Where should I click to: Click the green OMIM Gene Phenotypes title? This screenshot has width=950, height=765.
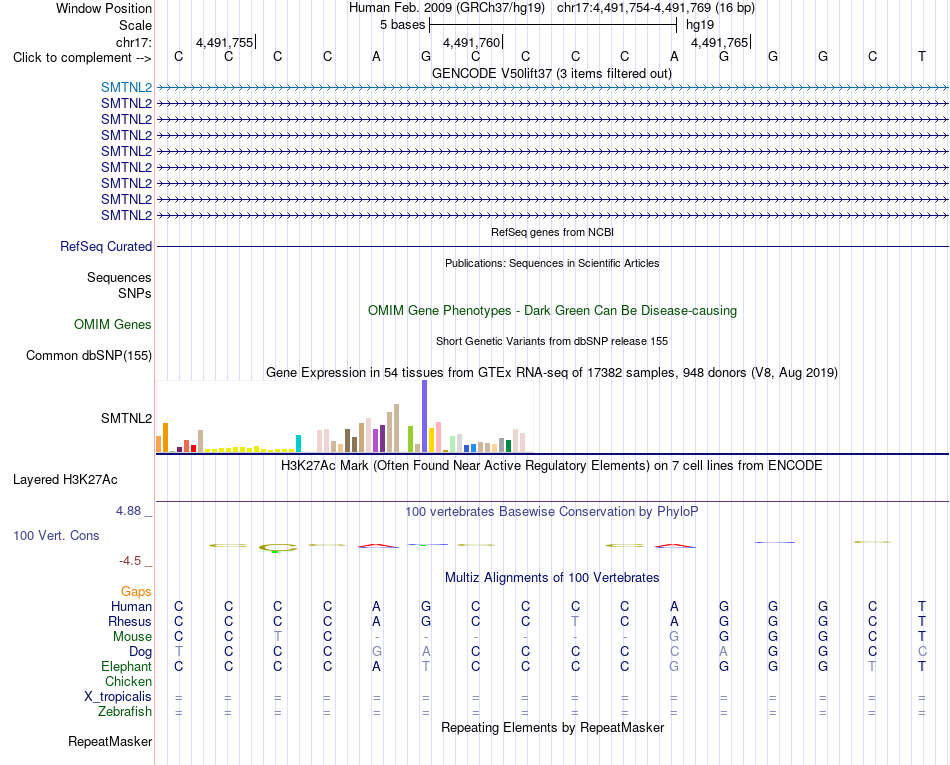click(x=552, y=311)
